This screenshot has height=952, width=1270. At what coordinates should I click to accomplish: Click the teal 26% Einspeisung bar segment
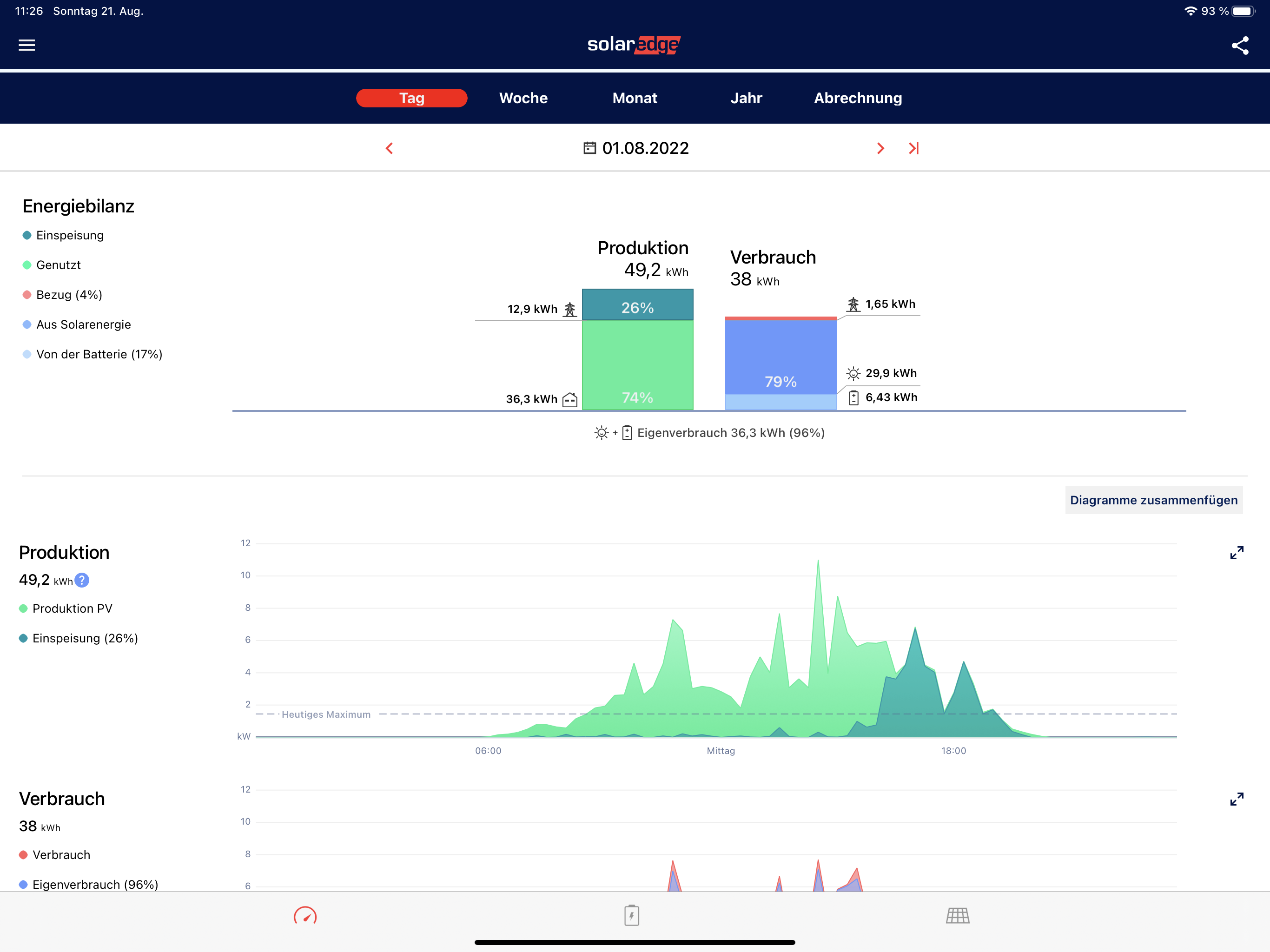coord(637,305)
